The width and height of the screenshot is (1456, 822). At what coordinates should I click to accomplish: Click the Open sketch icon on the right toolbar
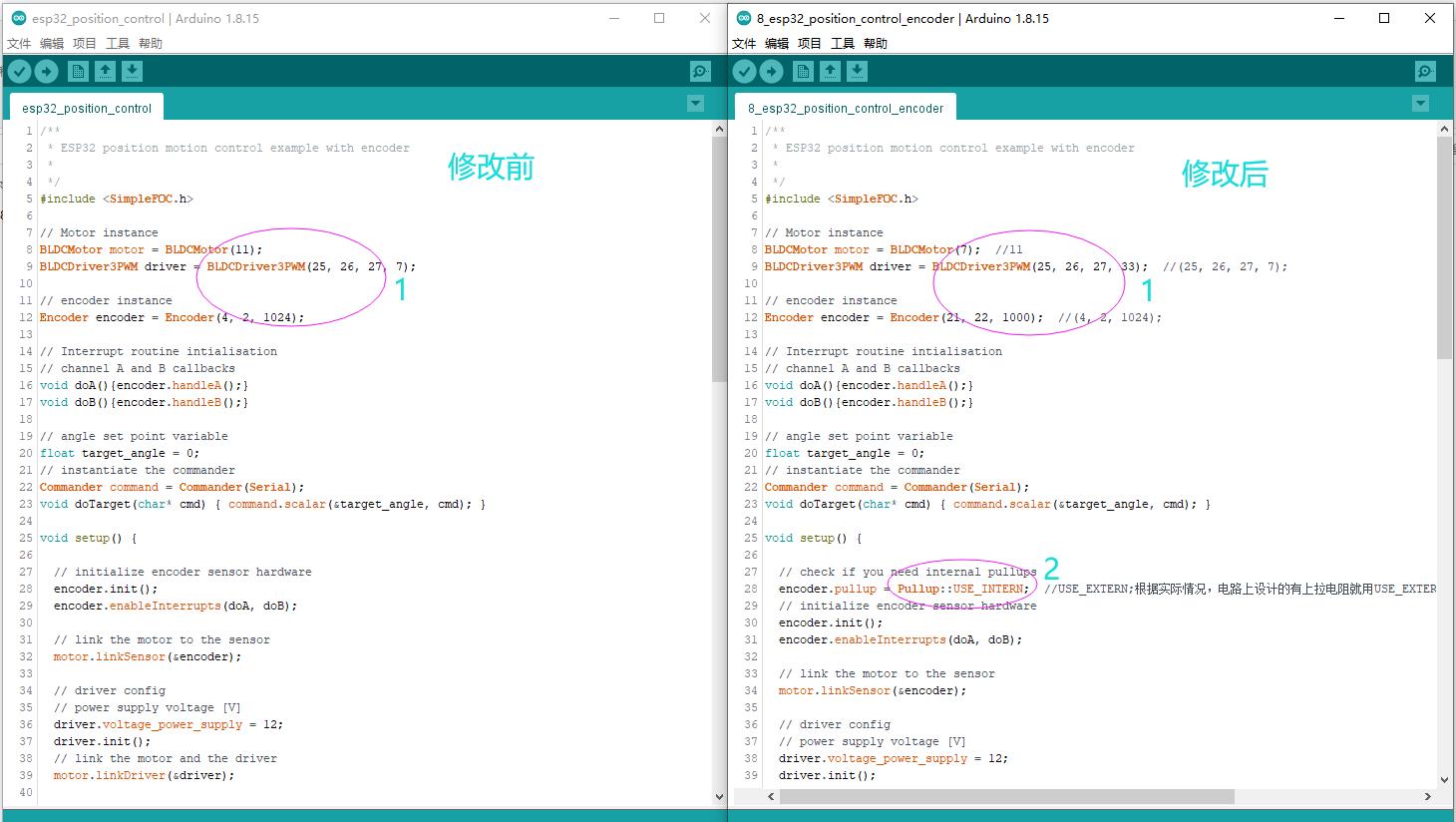click(x=830, y=70)
